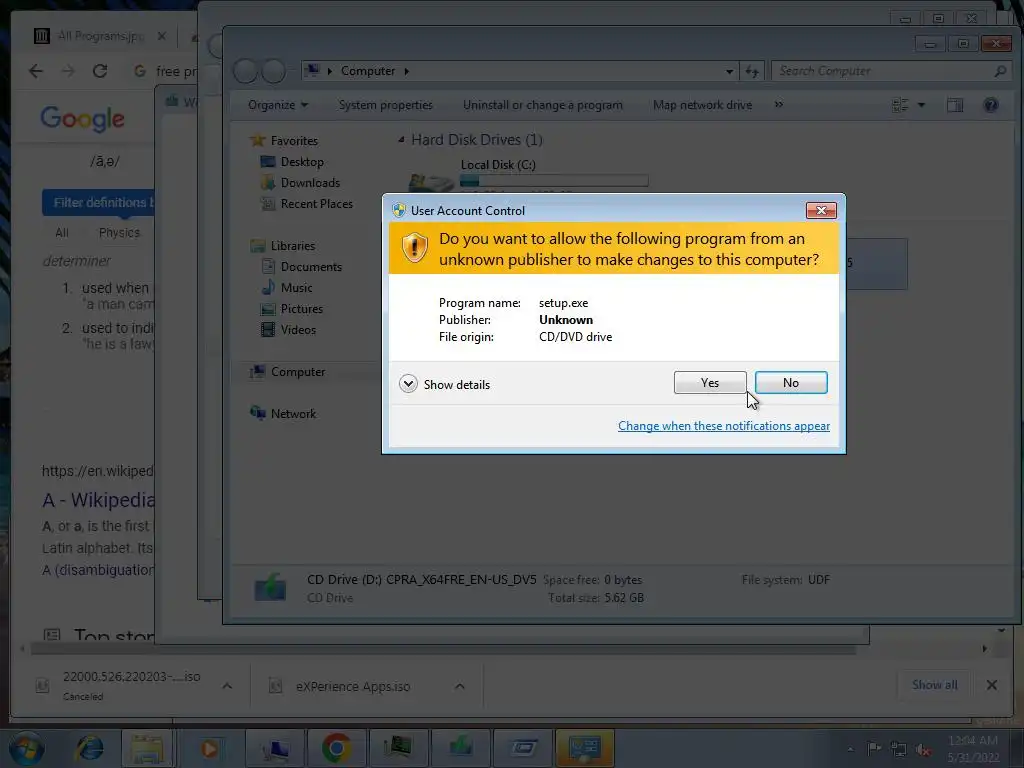1024x768 pixels.
Task: Click the Google logo in Chrome
Action: click(82, 119)
